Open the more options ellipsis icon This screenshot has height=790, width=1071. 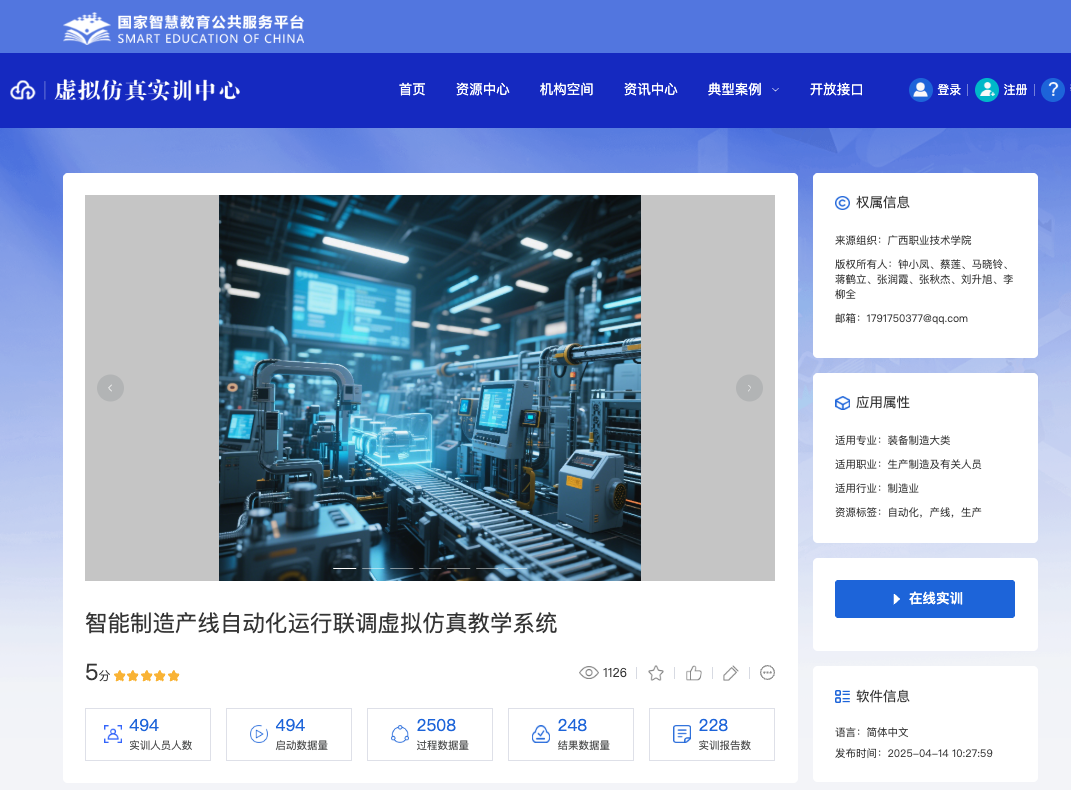coord(768,673)
